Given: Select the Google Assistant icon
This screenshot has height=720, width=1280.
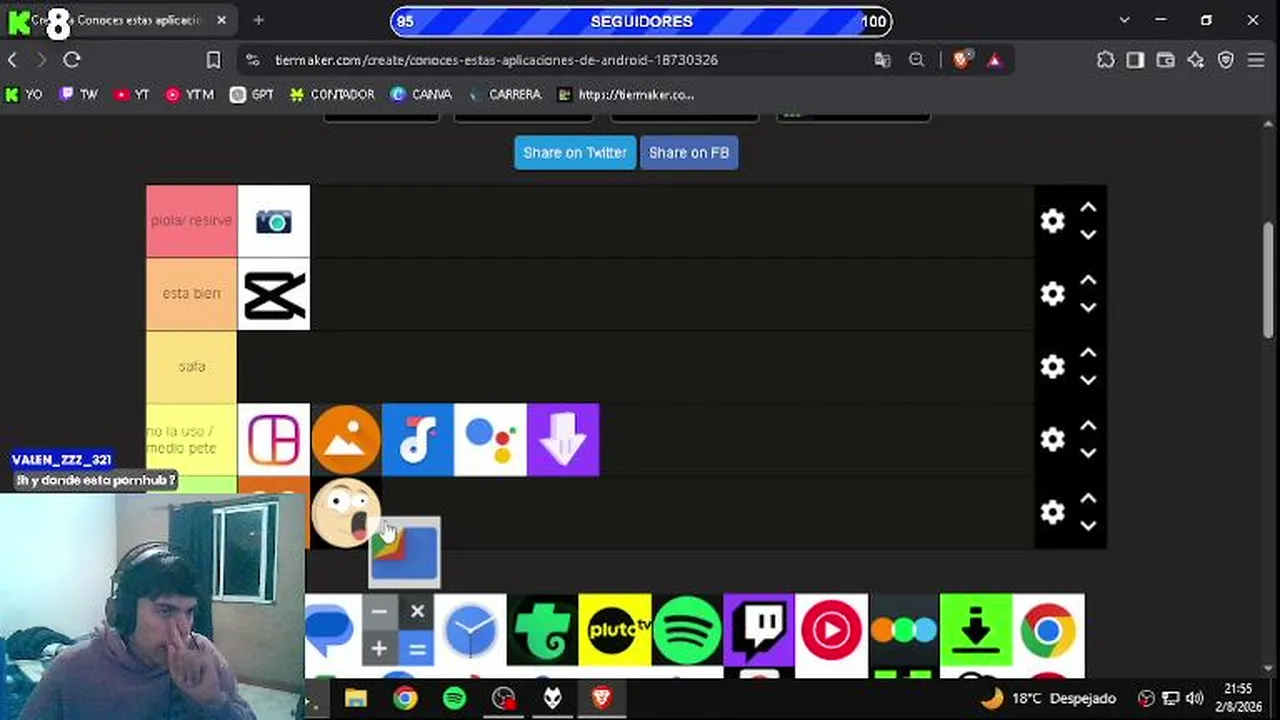Looking at the screenshot, I should pyautogui.click(x=490, y=440).
